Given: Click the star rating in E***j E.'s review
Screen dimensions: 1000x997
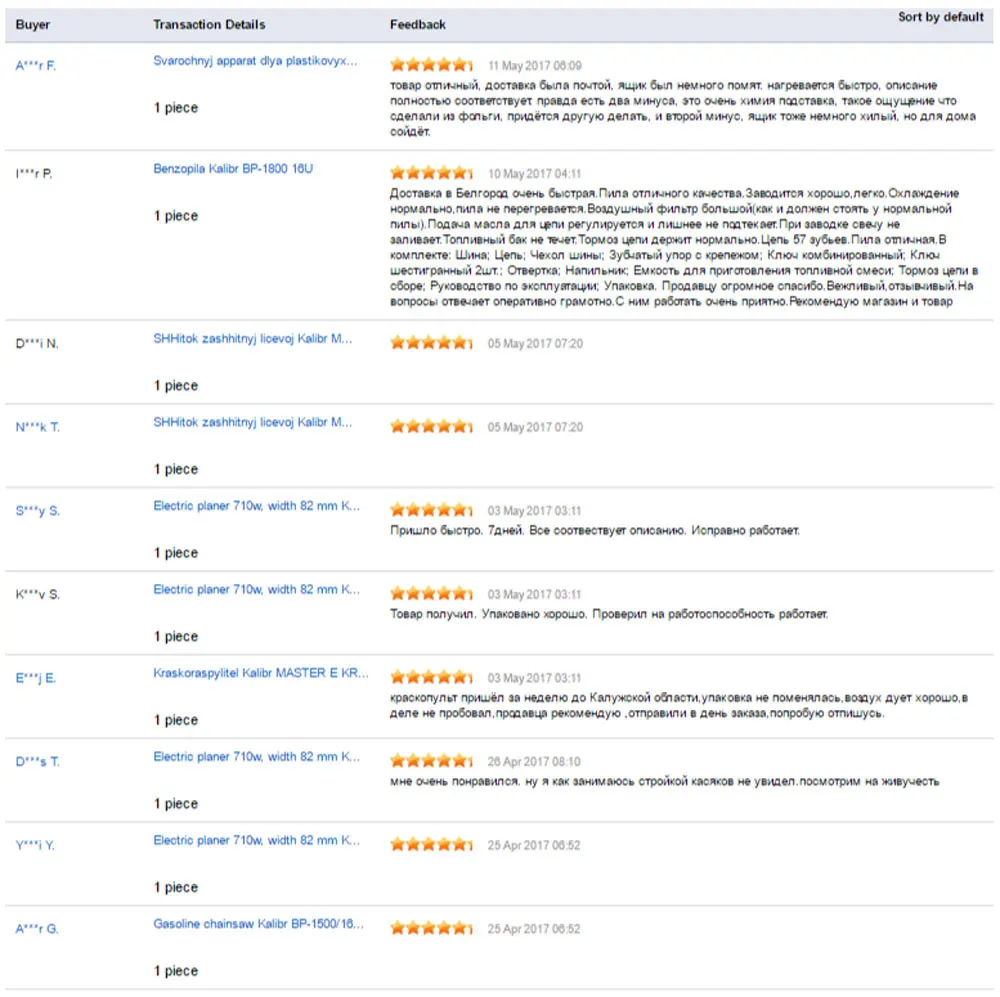Looking at the screenshot, I should tap(431, 677).
